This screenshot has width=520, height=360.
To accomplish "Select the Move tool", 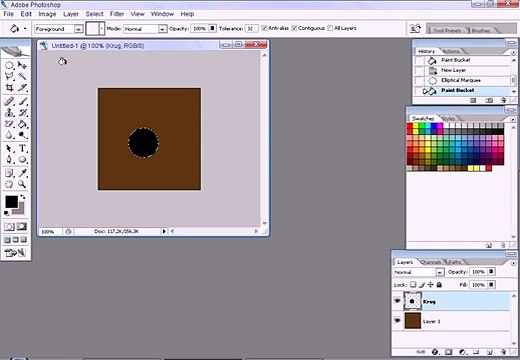I will [x=22, y=65].
